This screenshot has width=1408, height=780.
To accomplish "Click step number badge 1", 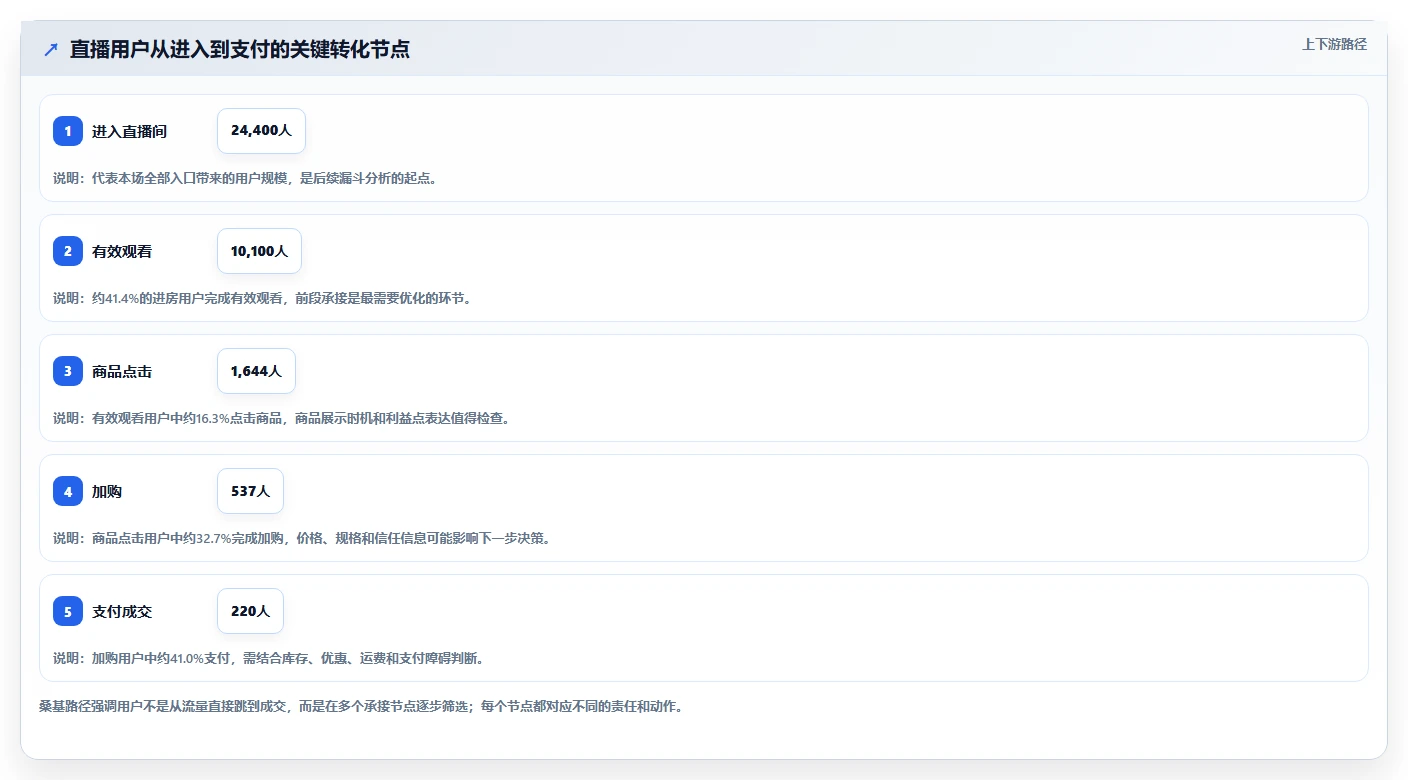I will [x=68, y=131].
